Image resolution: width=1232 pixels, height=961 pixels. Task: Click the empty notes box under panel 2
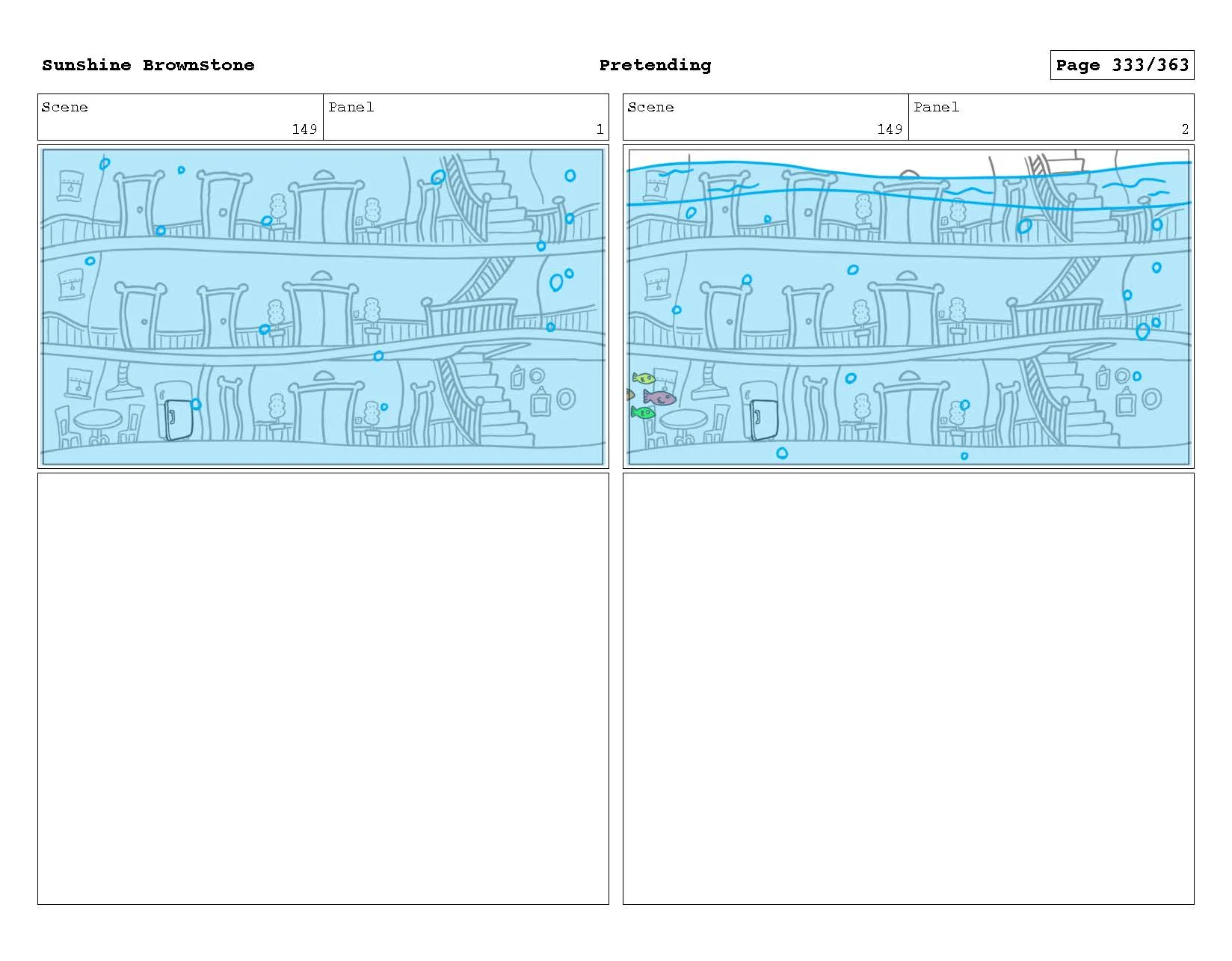click(x=908, y=689)
